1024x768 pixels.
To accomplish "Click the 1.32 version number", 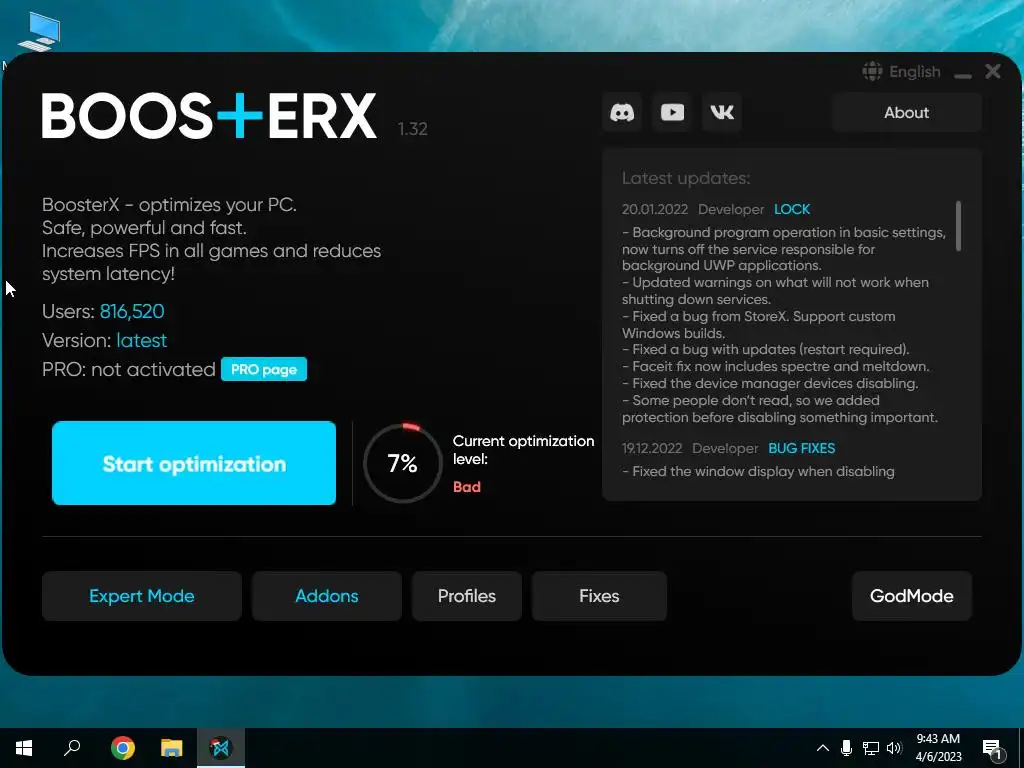I will point(413,129).
